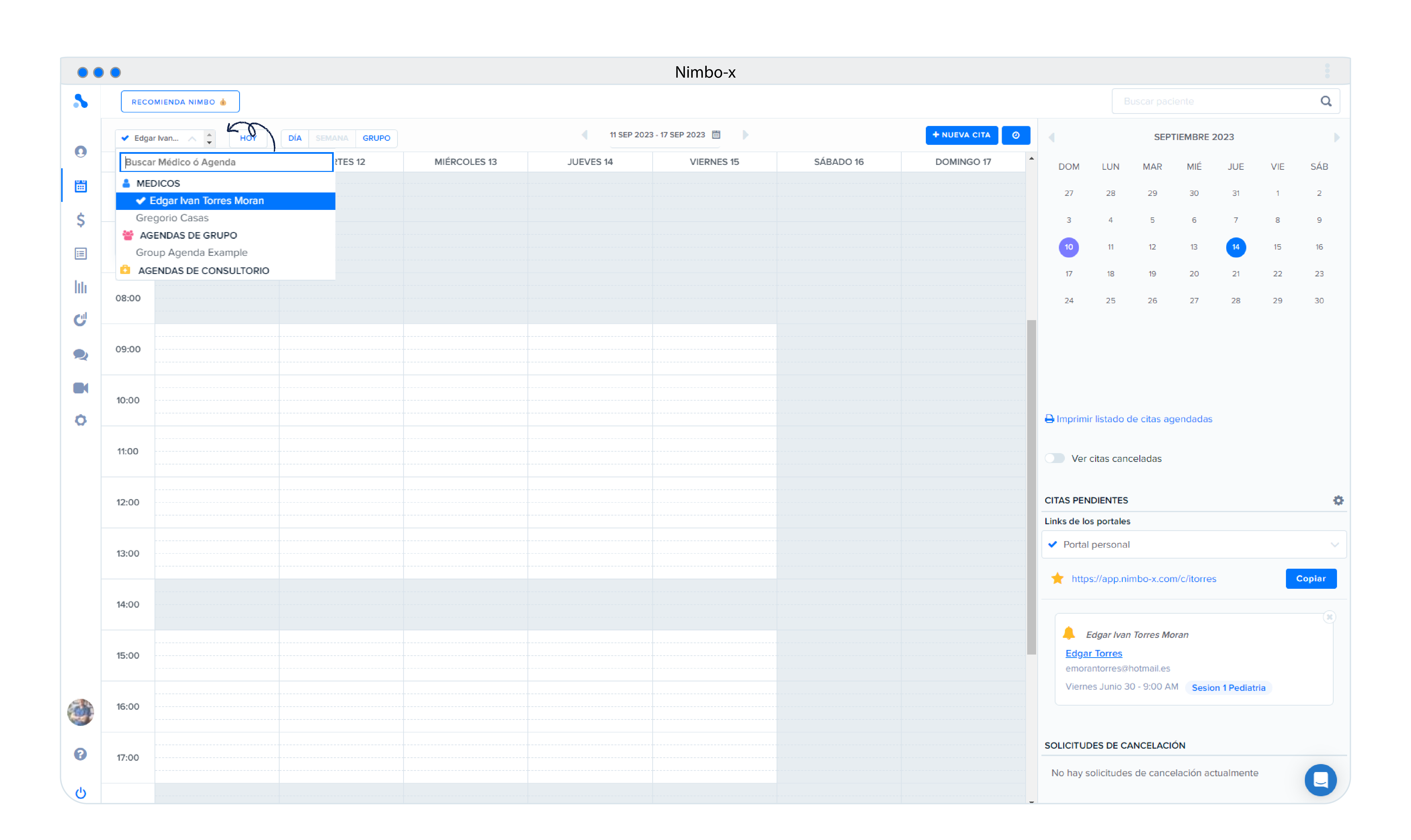Click the HOY button
The width and height of the screenshot is (1411, 840).
pyautogui.click(x=248, y=138)
